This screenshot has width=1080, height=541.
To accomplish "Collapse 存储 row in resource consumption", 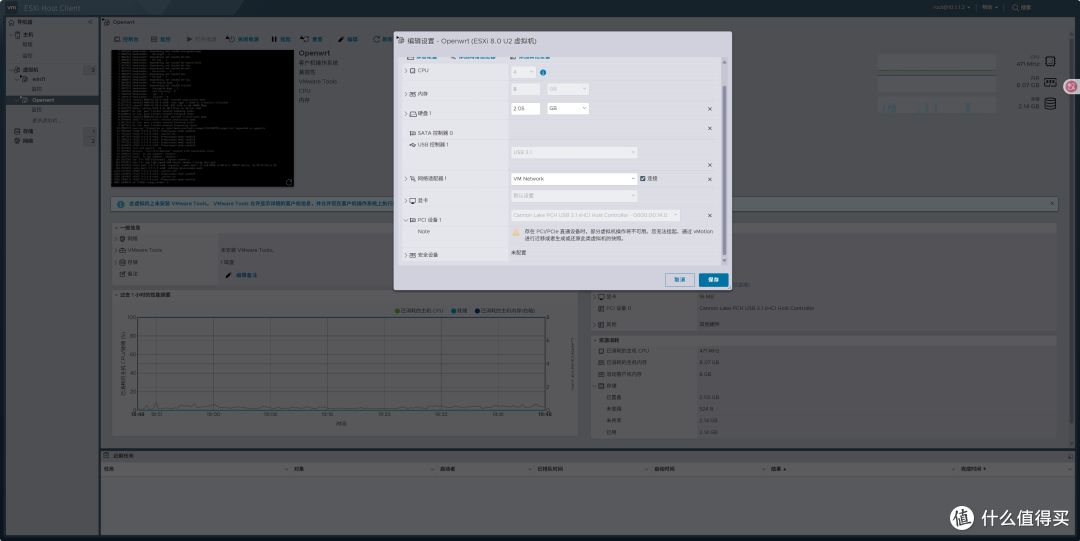I will [x=595, y=386].
